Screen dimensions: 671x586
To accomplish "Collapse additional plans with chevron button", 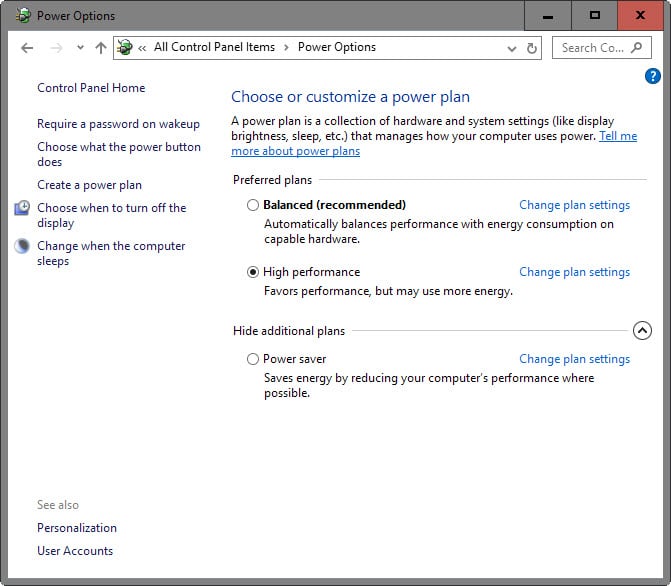I will tap(642, 330).
